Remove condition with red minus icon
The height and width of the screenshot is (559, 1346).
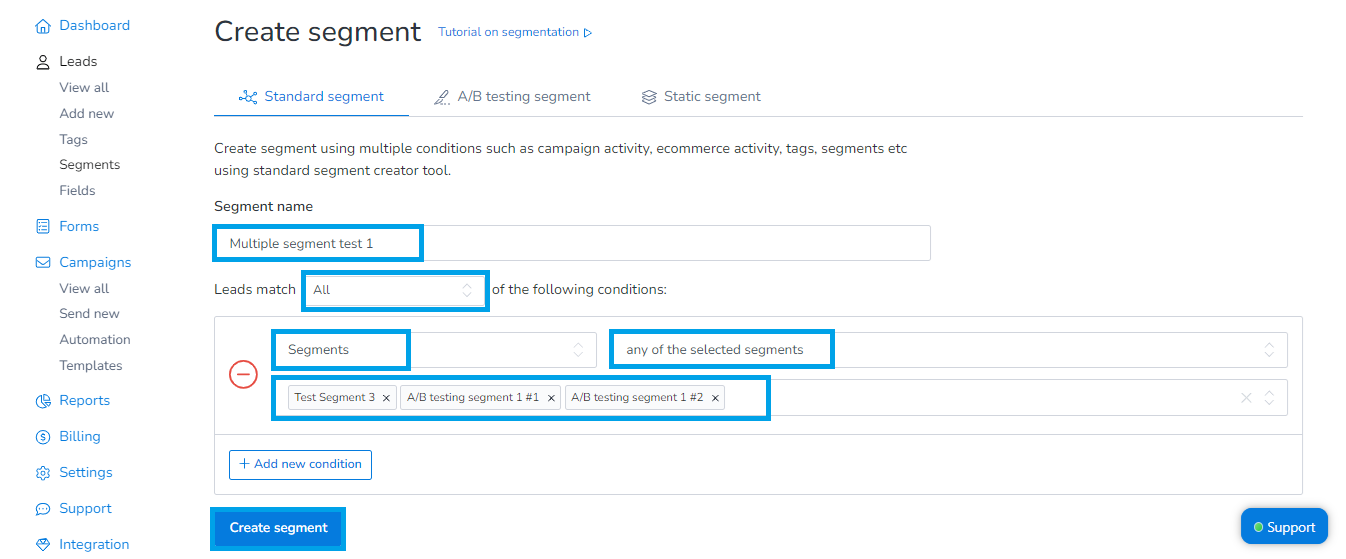[244, 374]
